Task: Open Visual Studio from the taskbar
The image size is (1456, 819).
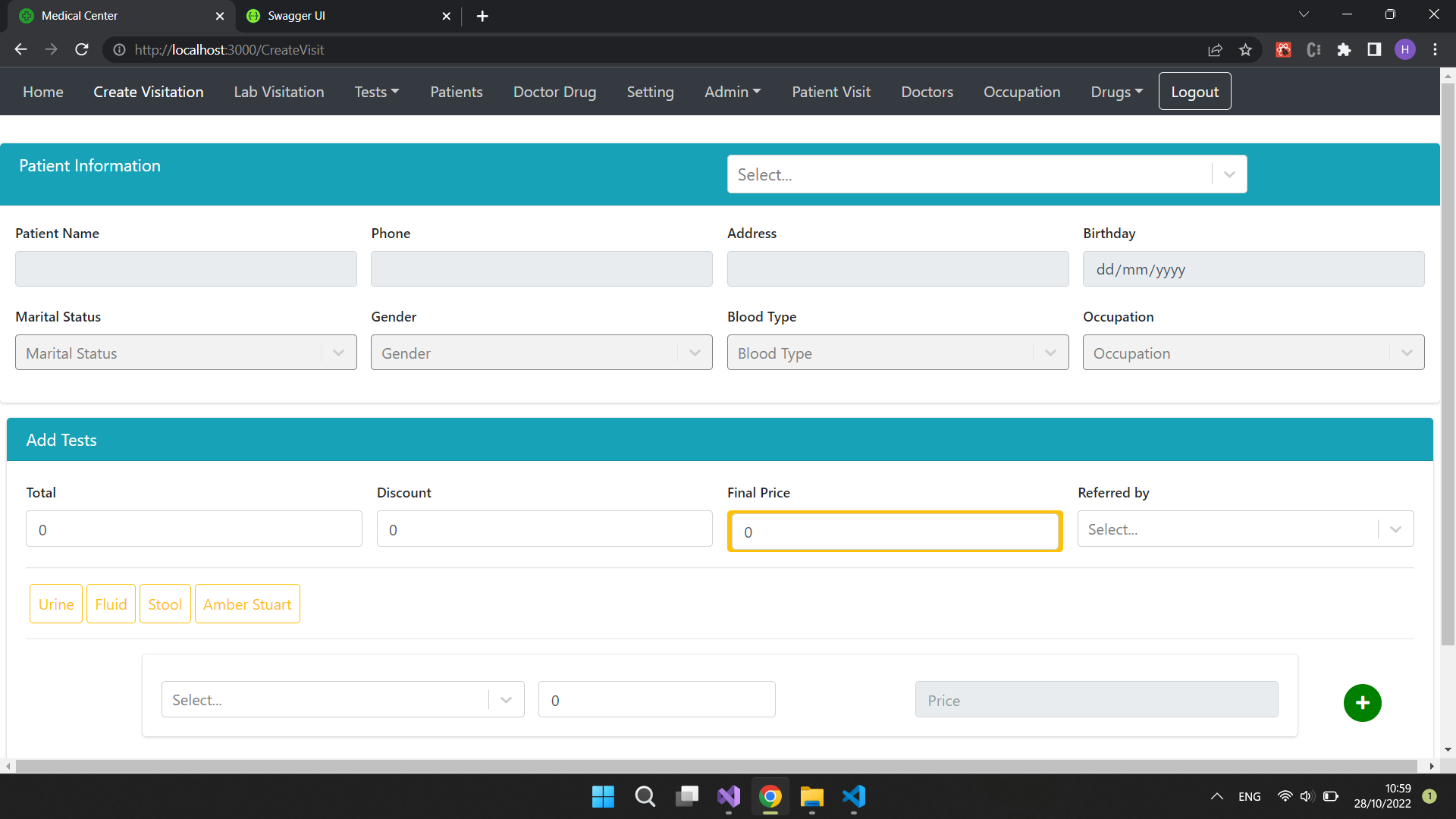Action: pyautogui.click(x=729, y=796)
